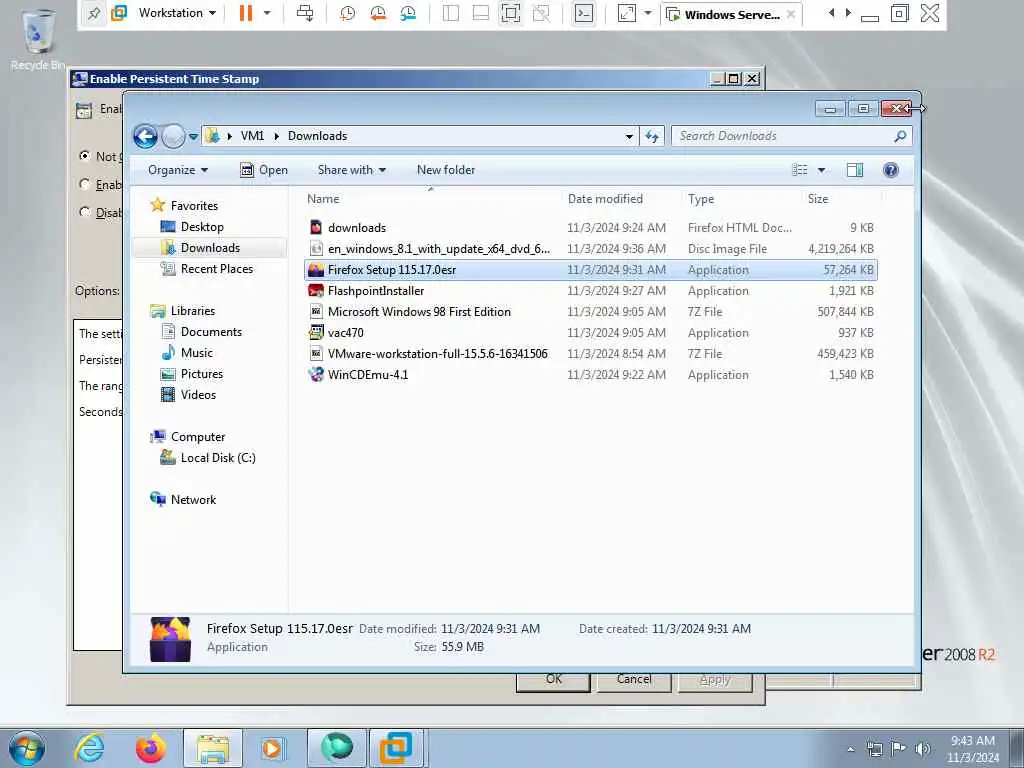
Task: Sort by Name column header
Action: point(431,199)
